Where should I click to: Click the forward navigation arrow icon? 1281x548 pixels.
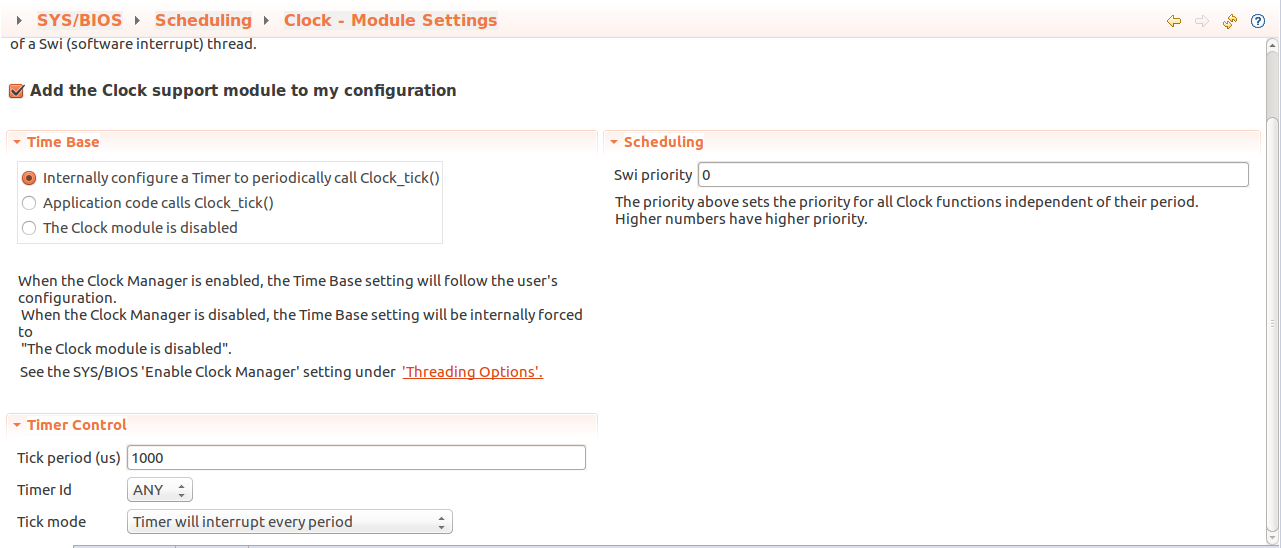coord(1202,21)
